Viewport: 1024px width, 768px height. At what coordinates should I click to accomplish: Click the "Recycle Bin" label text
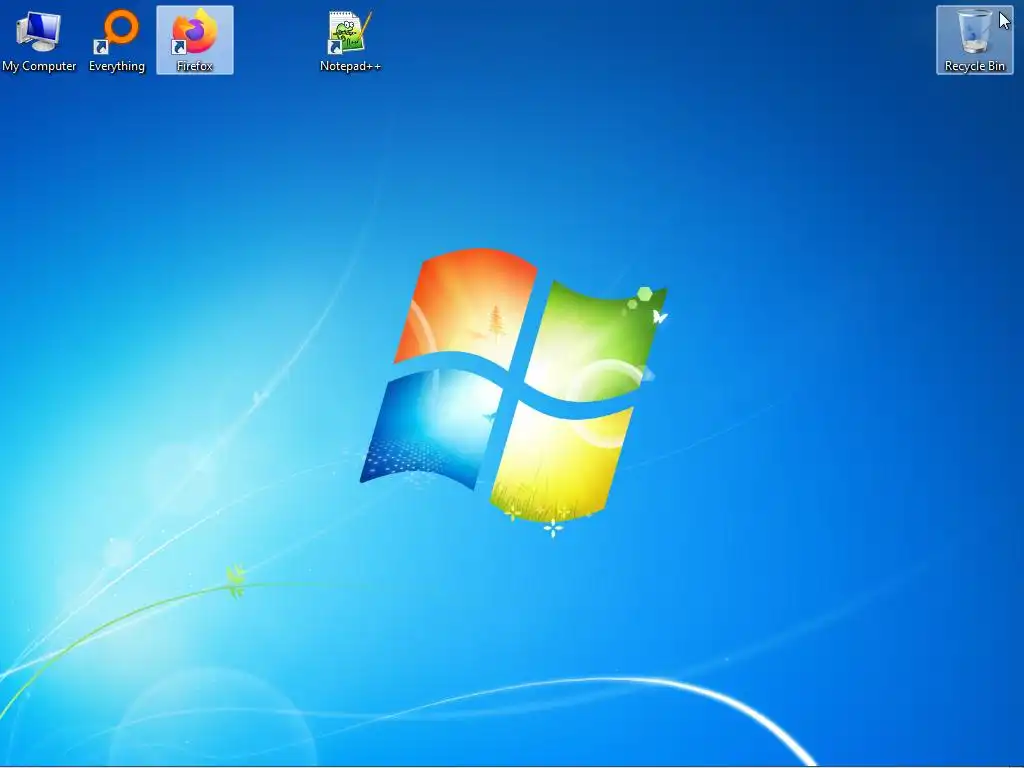click(974, 66)
